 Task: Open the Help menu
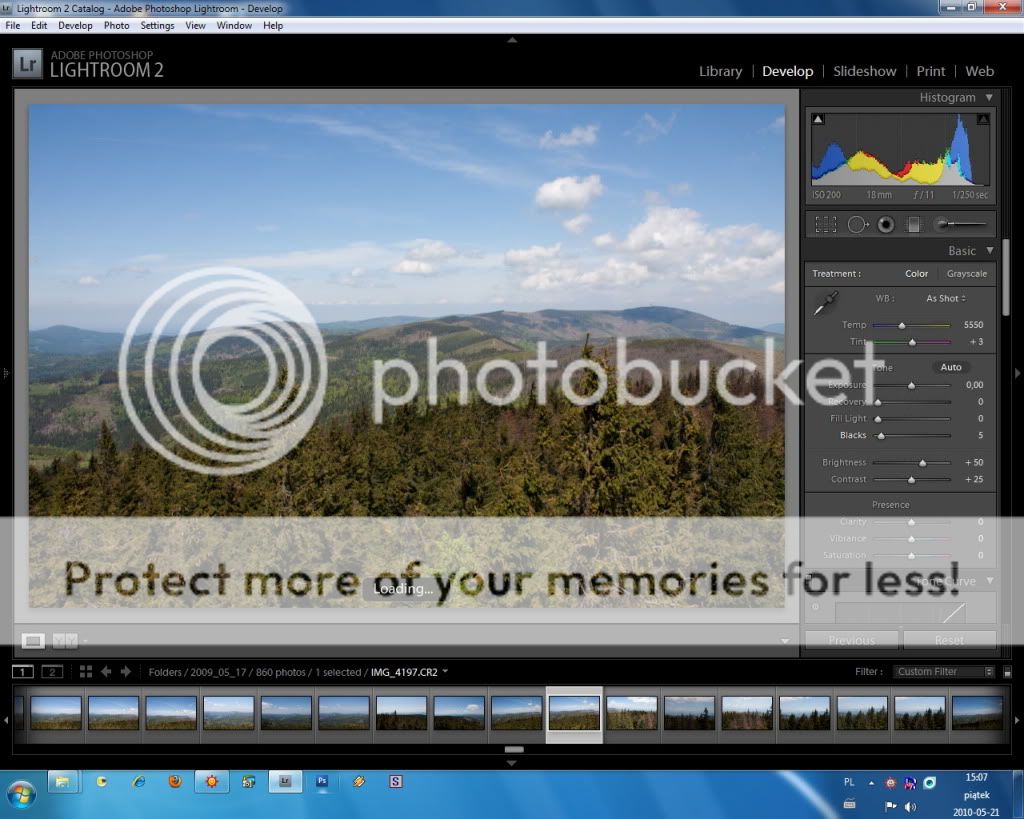point(273,25)
